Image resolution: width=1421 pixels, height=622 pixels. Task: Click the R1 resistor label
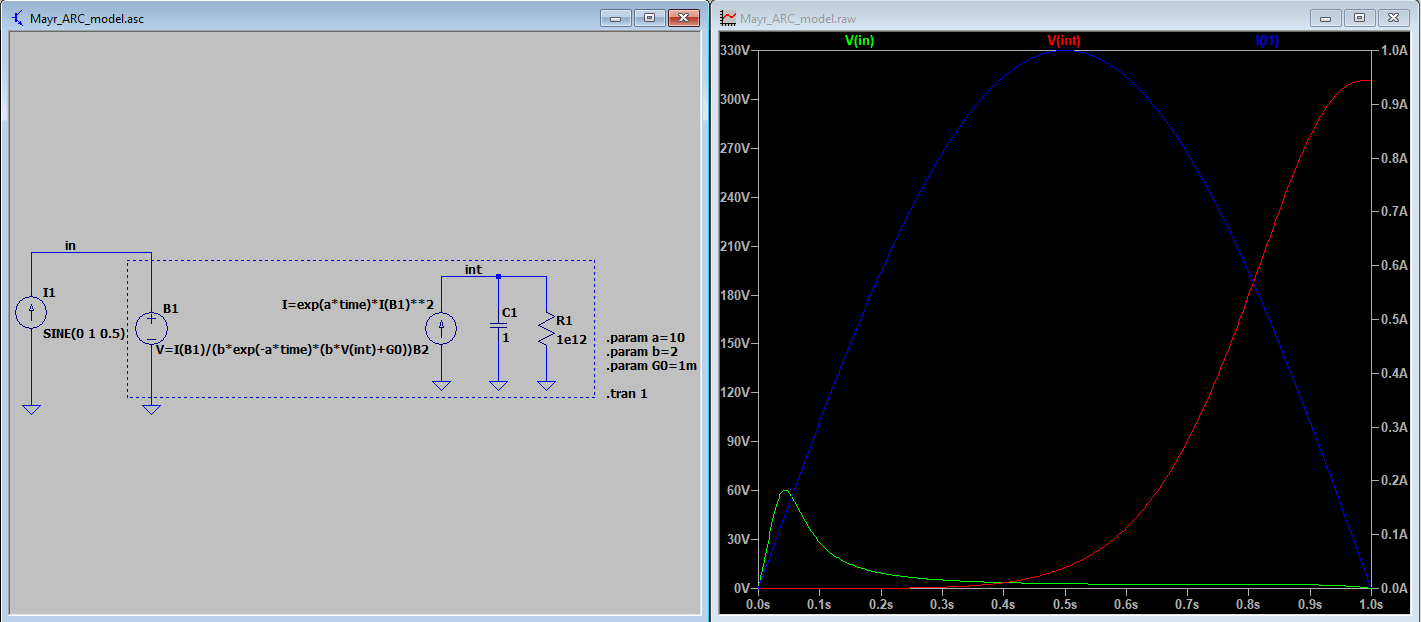[564, 321]
